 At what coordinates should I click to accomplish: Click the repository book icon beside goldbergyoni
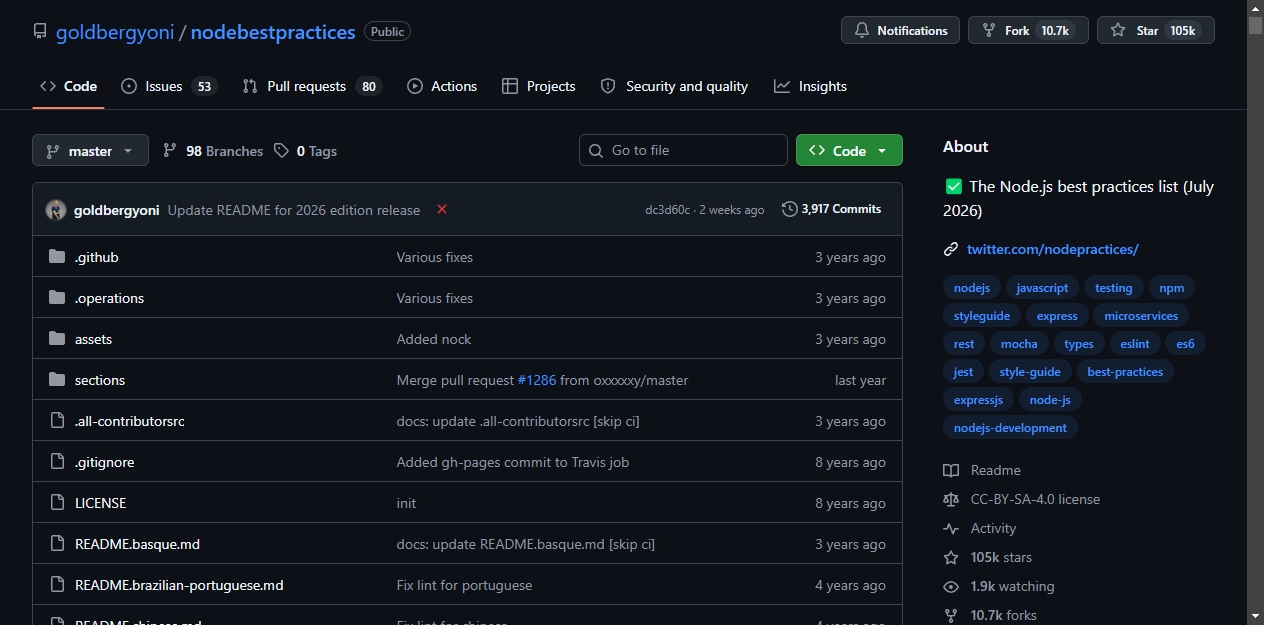pos(40,32)
